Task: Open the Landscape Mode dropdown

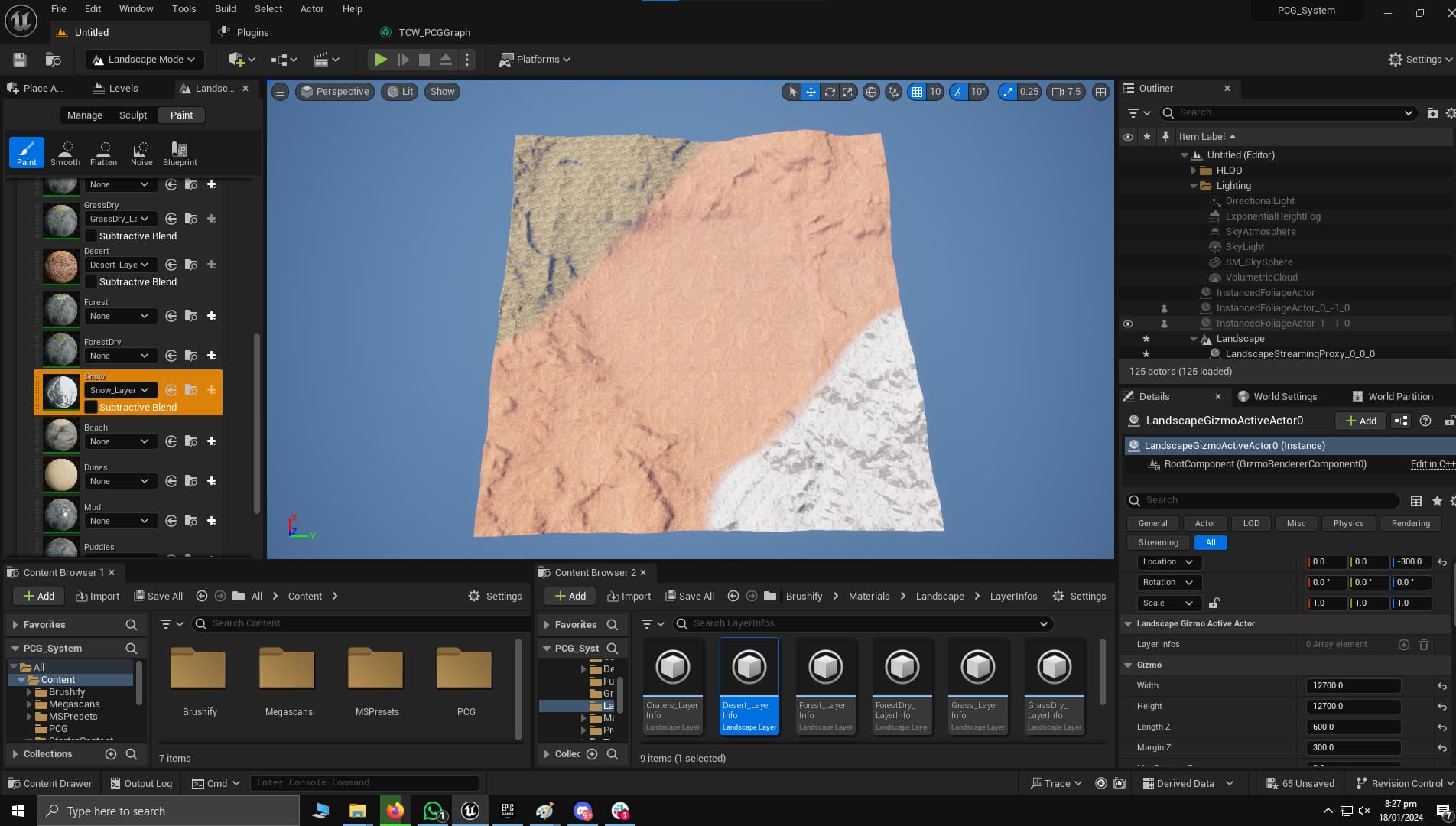Action: [145, 59]
